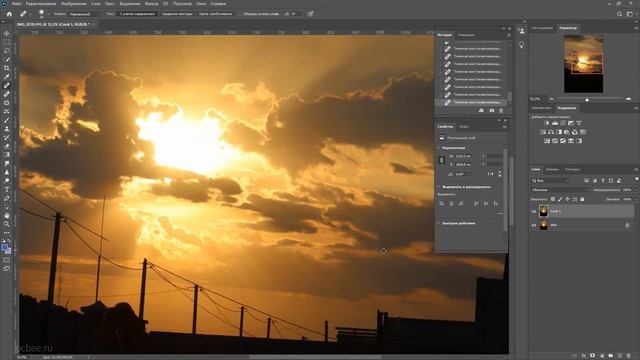Screen dimensions: 640x360
Task: Toggle layer filtering switch
Action: [637, 180]
